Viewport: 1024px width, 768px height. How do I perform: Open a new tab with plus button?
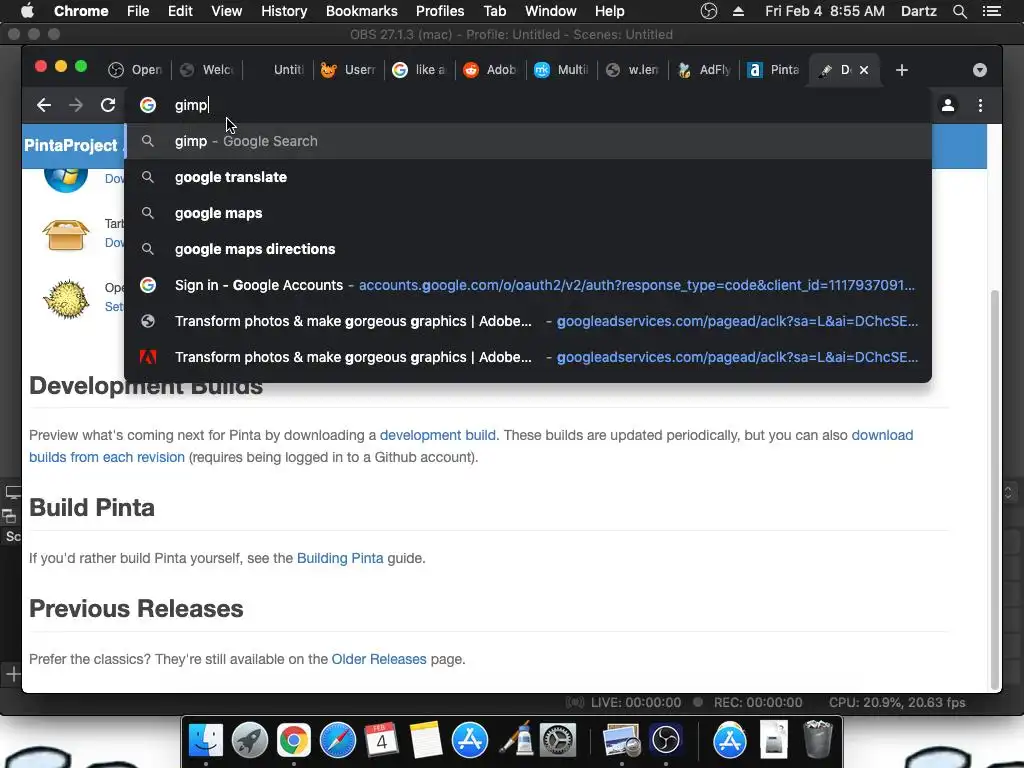pos(902,70)
